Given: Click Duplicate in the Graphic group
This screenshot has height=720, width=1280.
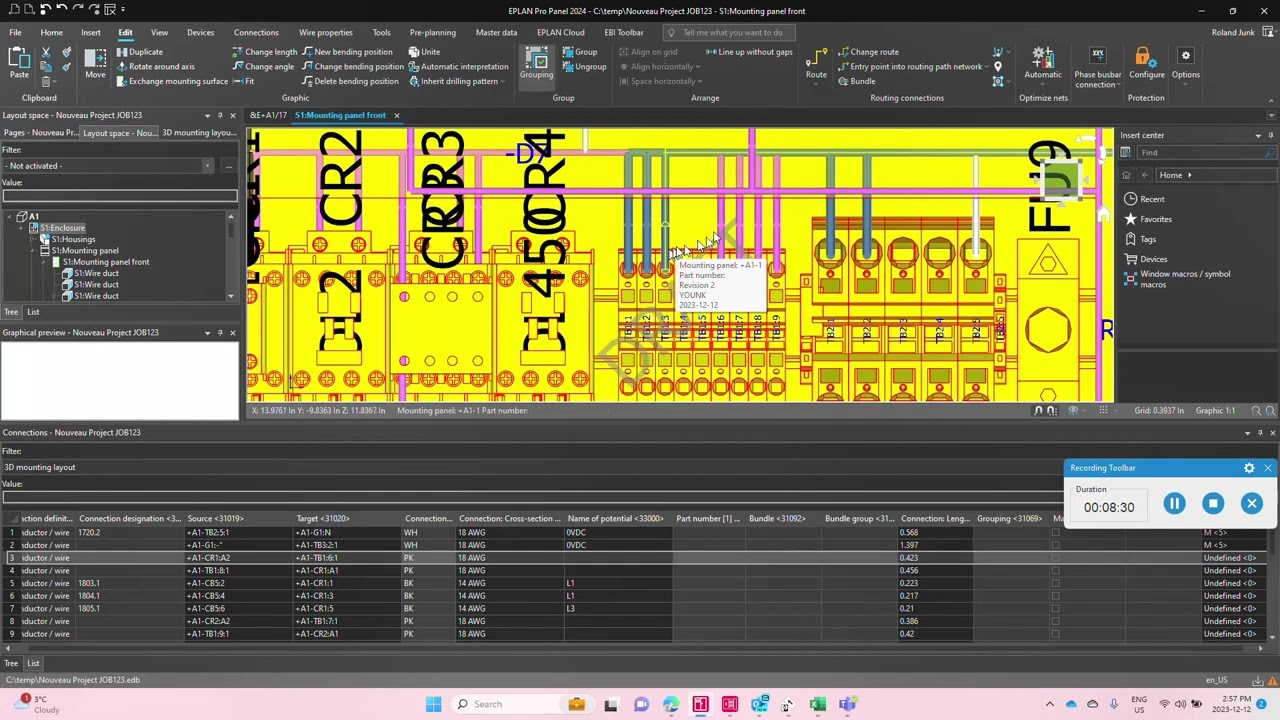Looking at the screenshot, I should point(138,52).
